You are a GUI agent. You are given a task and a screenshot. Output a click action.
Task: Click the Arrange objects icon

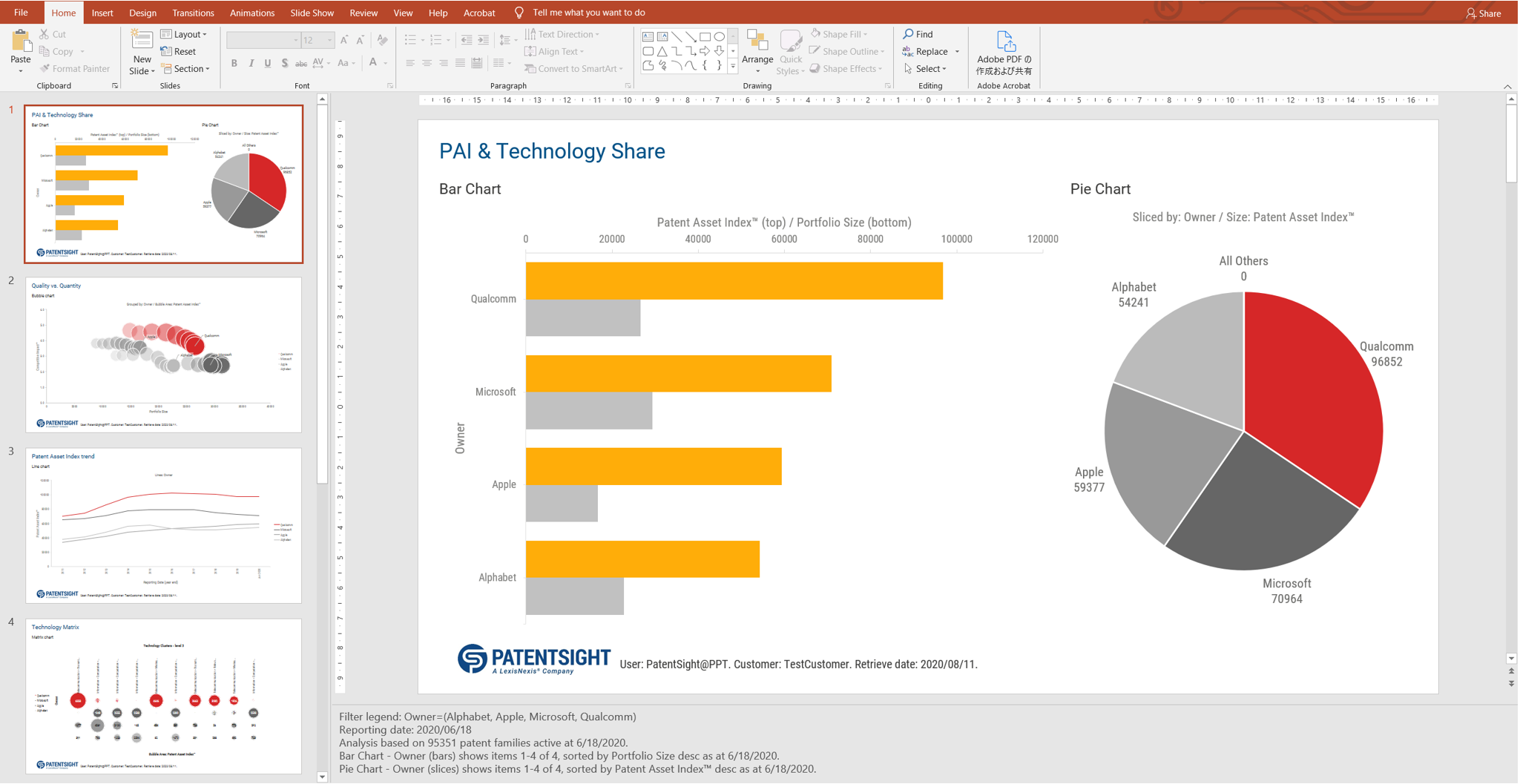point(757,41)
